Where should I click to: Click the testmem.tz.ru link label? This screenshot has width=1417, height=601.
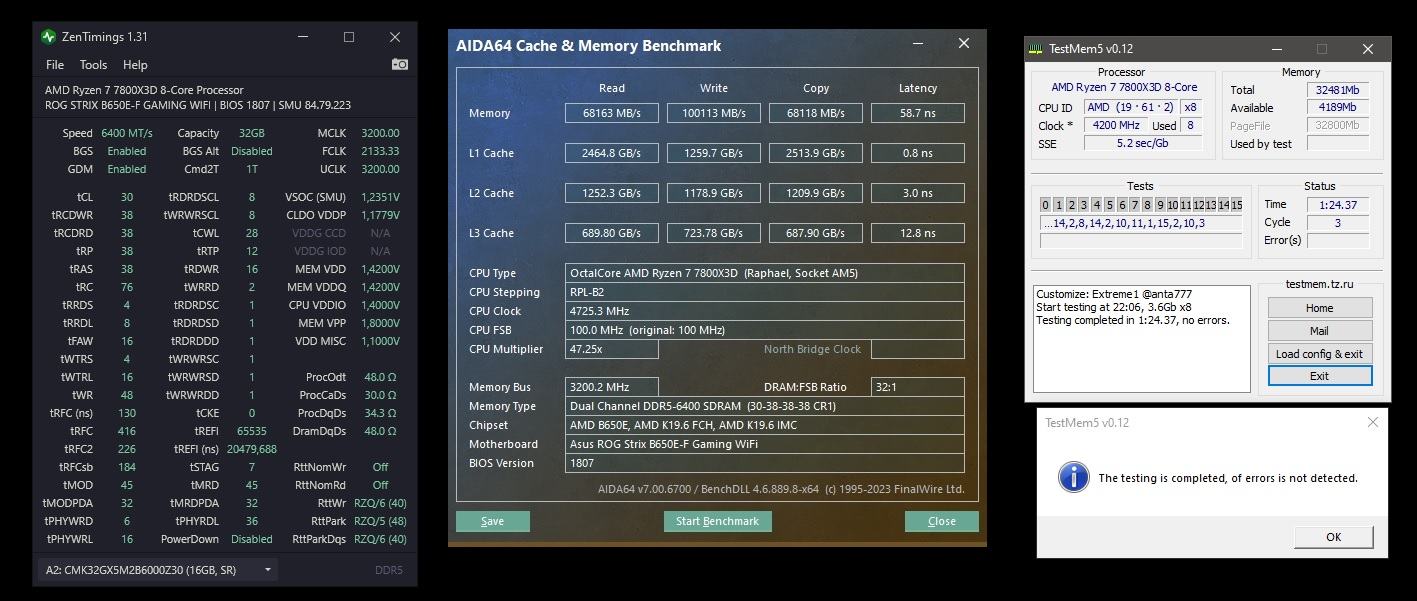[1319, 284]
